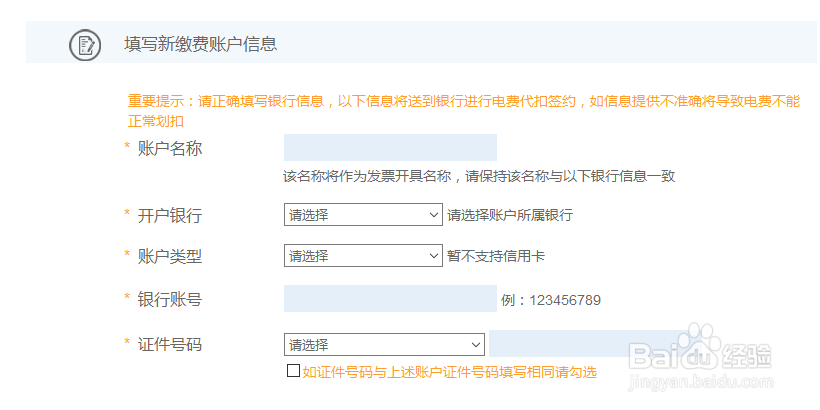Image resolution: width=820 pixels, height=410 pixels.
Task: Focus the 银行账号 input field
Action: coord(390,299)
